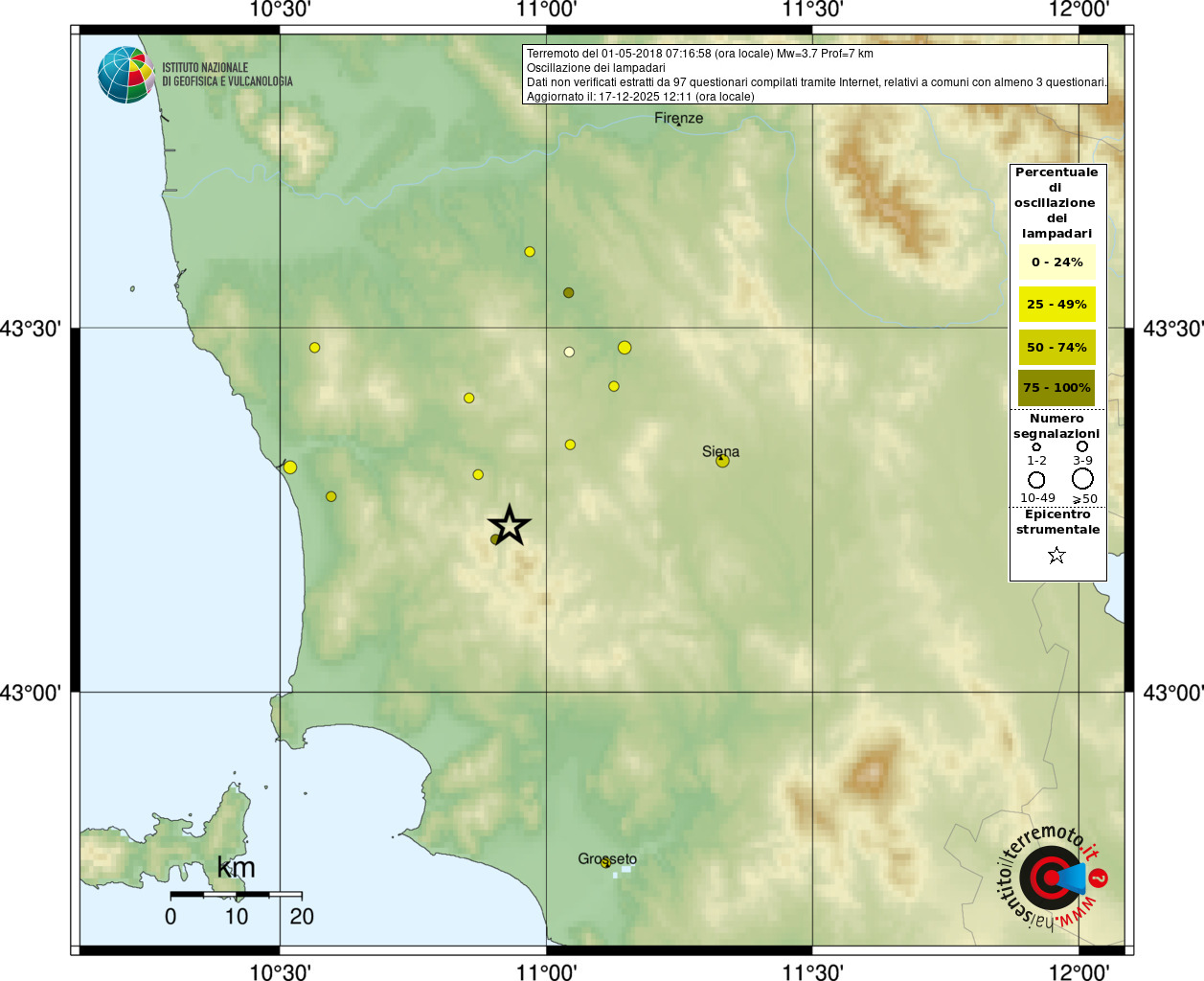Click the Istituto Nazionale di Geofisica text
The image size is (1204, 981).
tap(227, 75)
